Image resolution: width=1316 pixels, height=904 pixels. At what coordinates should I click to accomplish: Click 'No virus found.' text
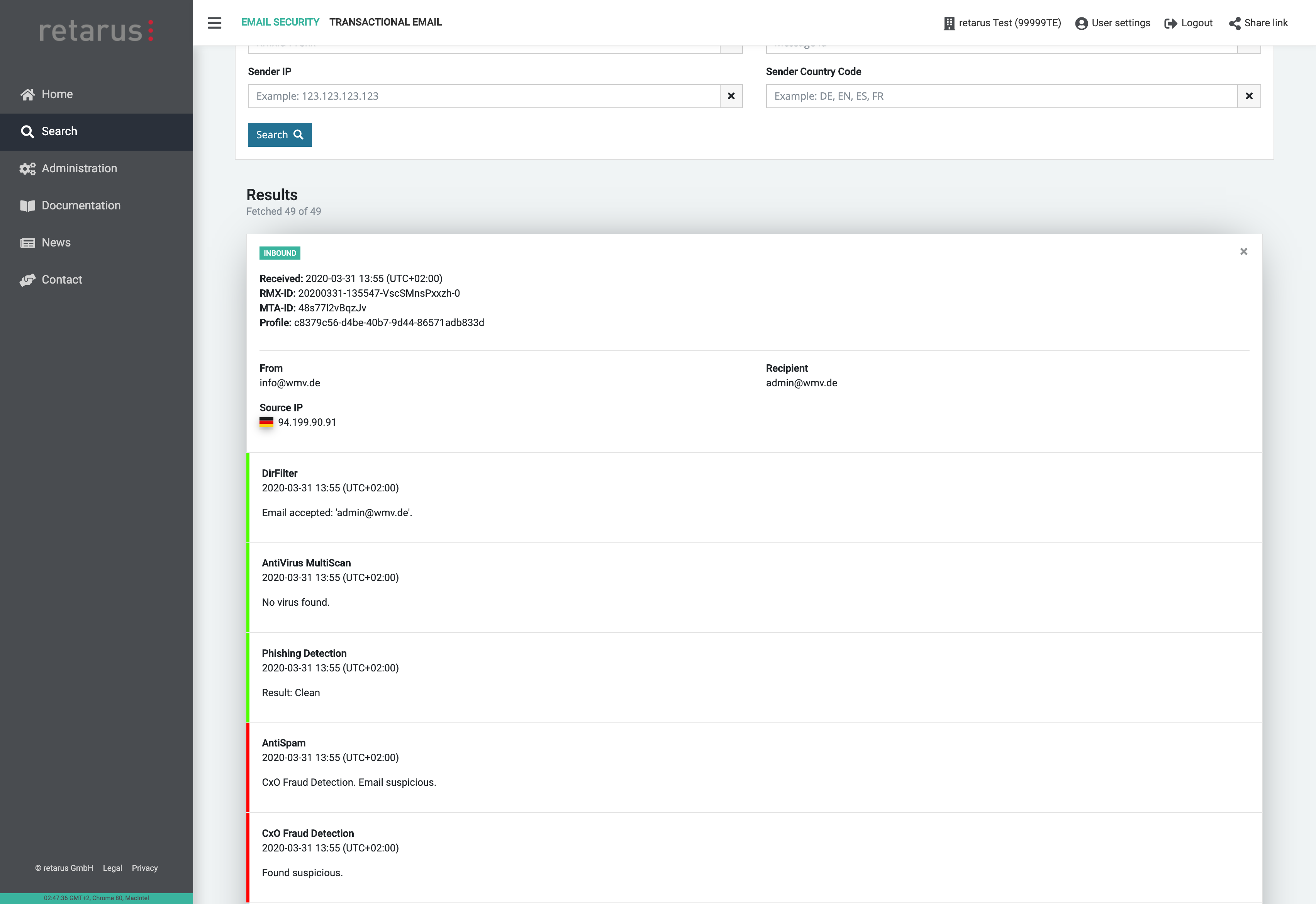295,603
